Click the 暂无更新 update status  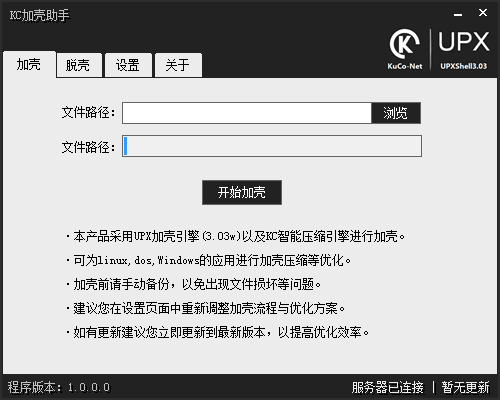pyautogui.click(x=465, y=387)
